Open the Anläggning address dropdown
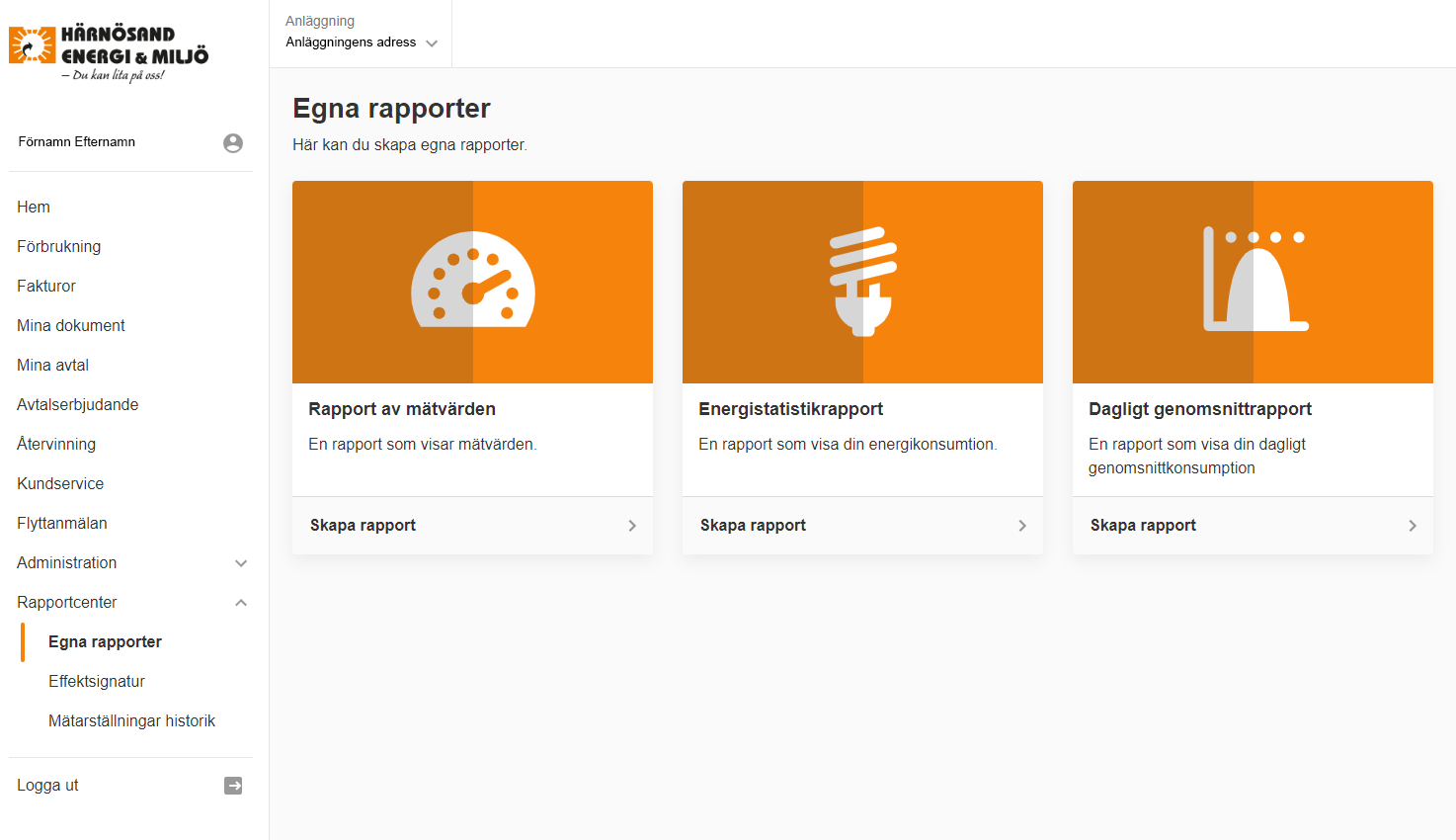 (361, 42)
